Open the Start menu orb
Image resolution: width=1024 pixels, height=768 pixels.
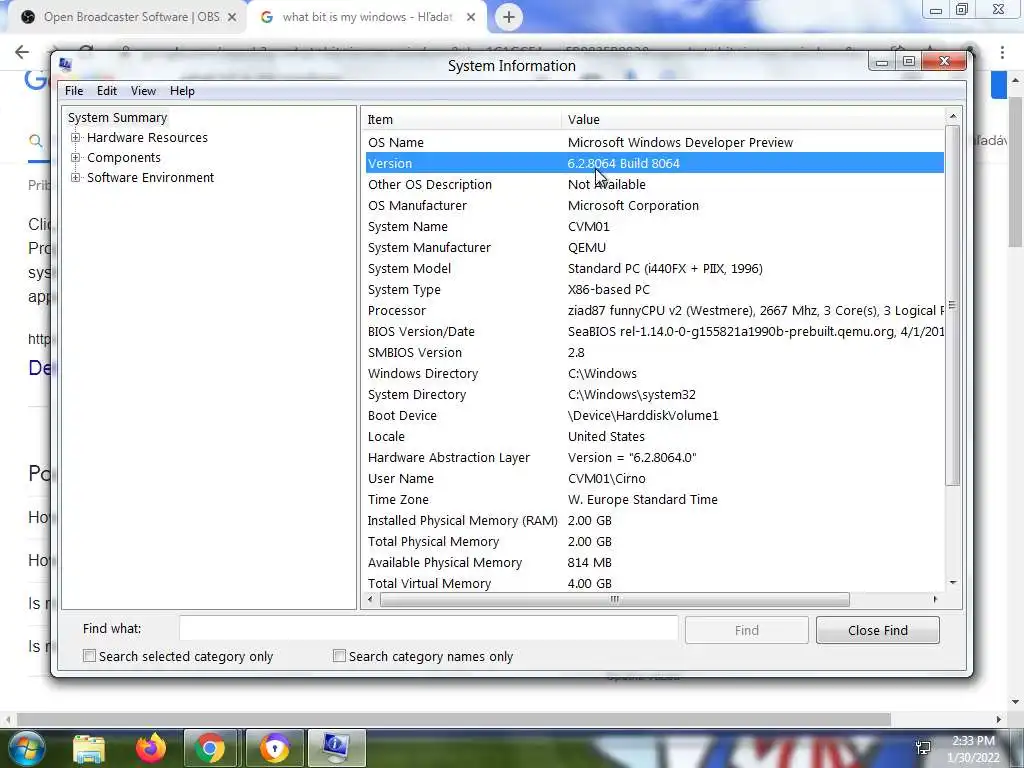(25, 748)
